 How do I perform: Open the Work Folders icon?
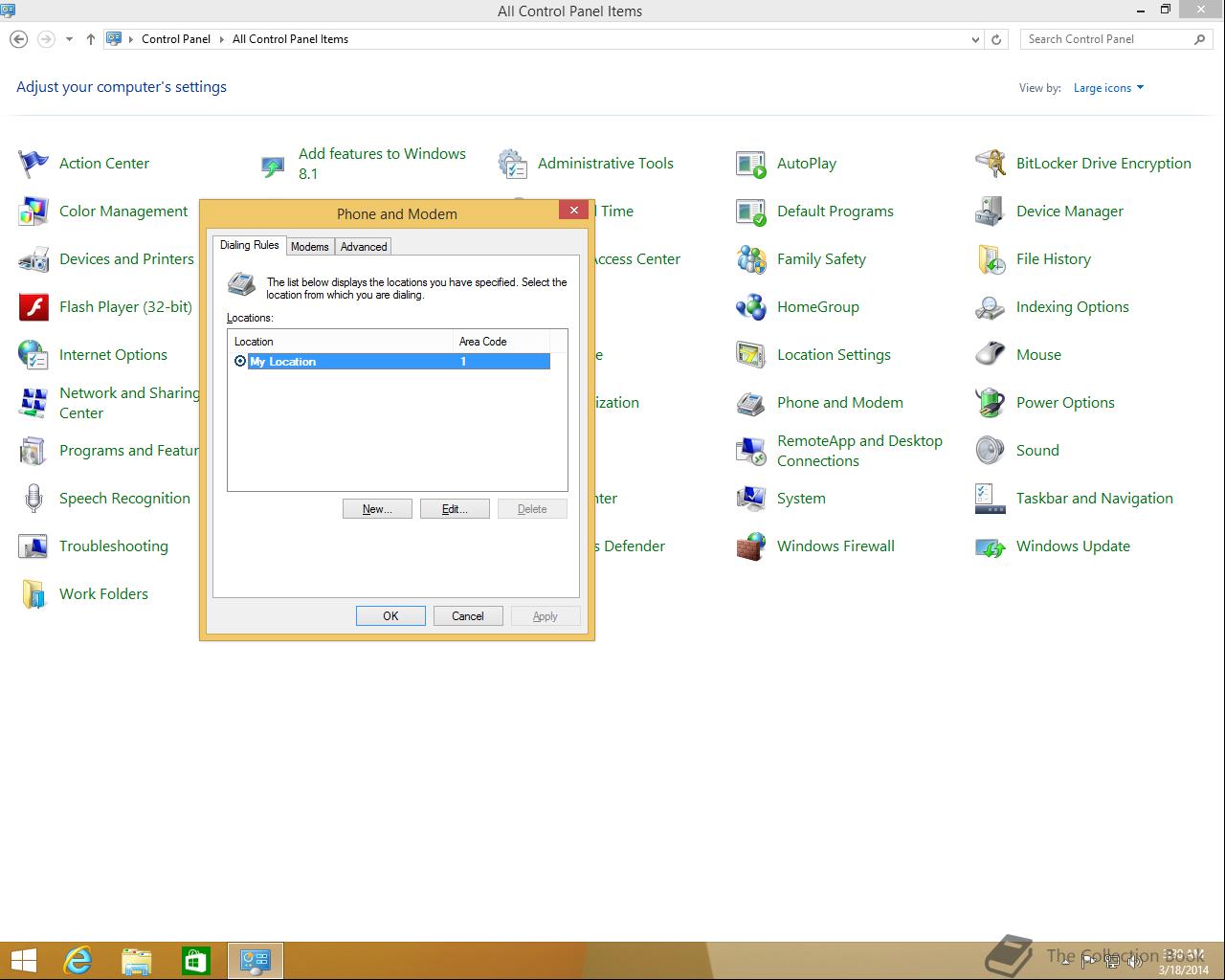[x=33, y=594]
